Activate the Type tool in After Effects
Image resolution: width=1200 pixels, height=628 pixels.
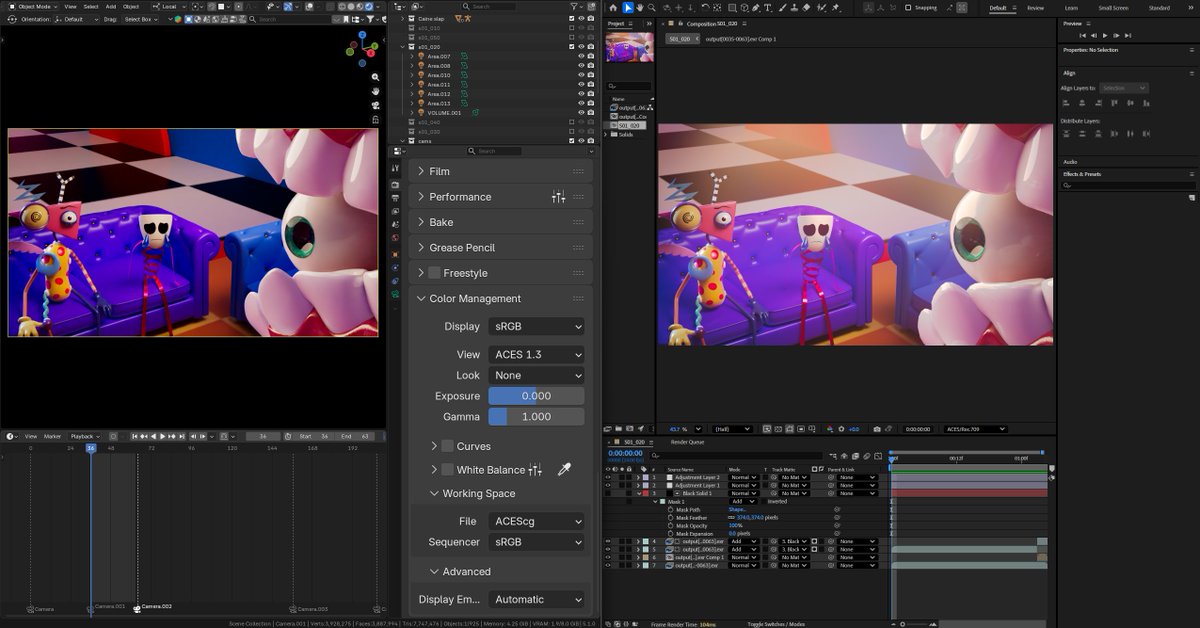[x=768, y=7]
